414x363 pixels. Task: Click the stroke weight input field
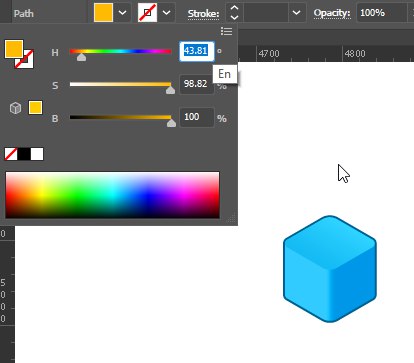click(x=266, y=13)
